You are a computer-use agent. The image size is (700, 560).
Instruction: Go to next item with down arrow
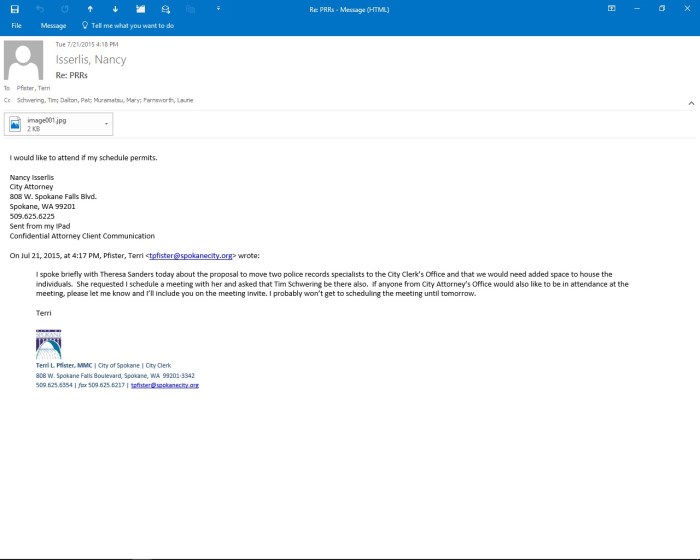[115, 8]
